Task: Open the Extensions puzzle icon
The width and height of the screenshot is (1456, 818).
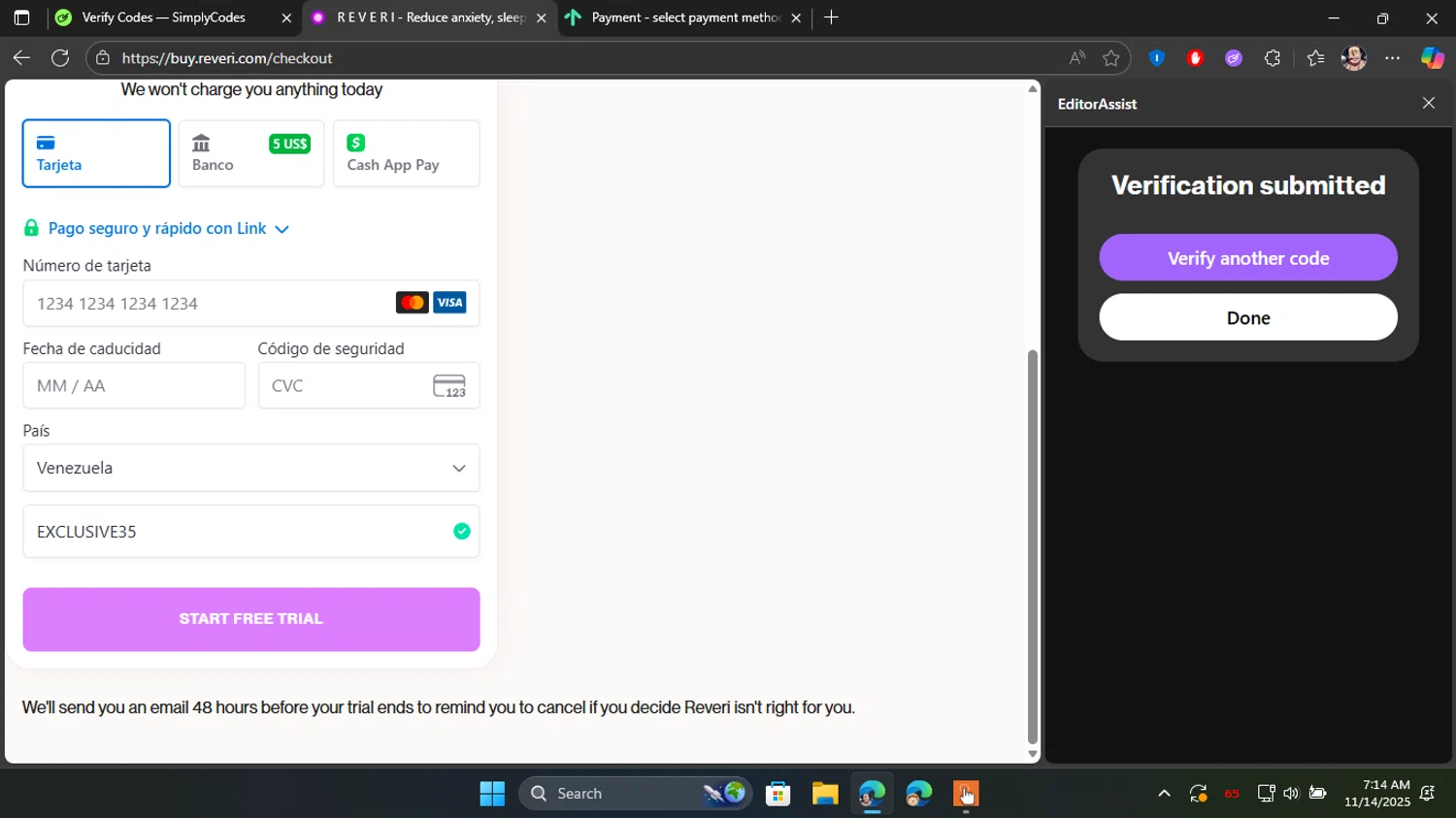Action: click(1273, 58)
